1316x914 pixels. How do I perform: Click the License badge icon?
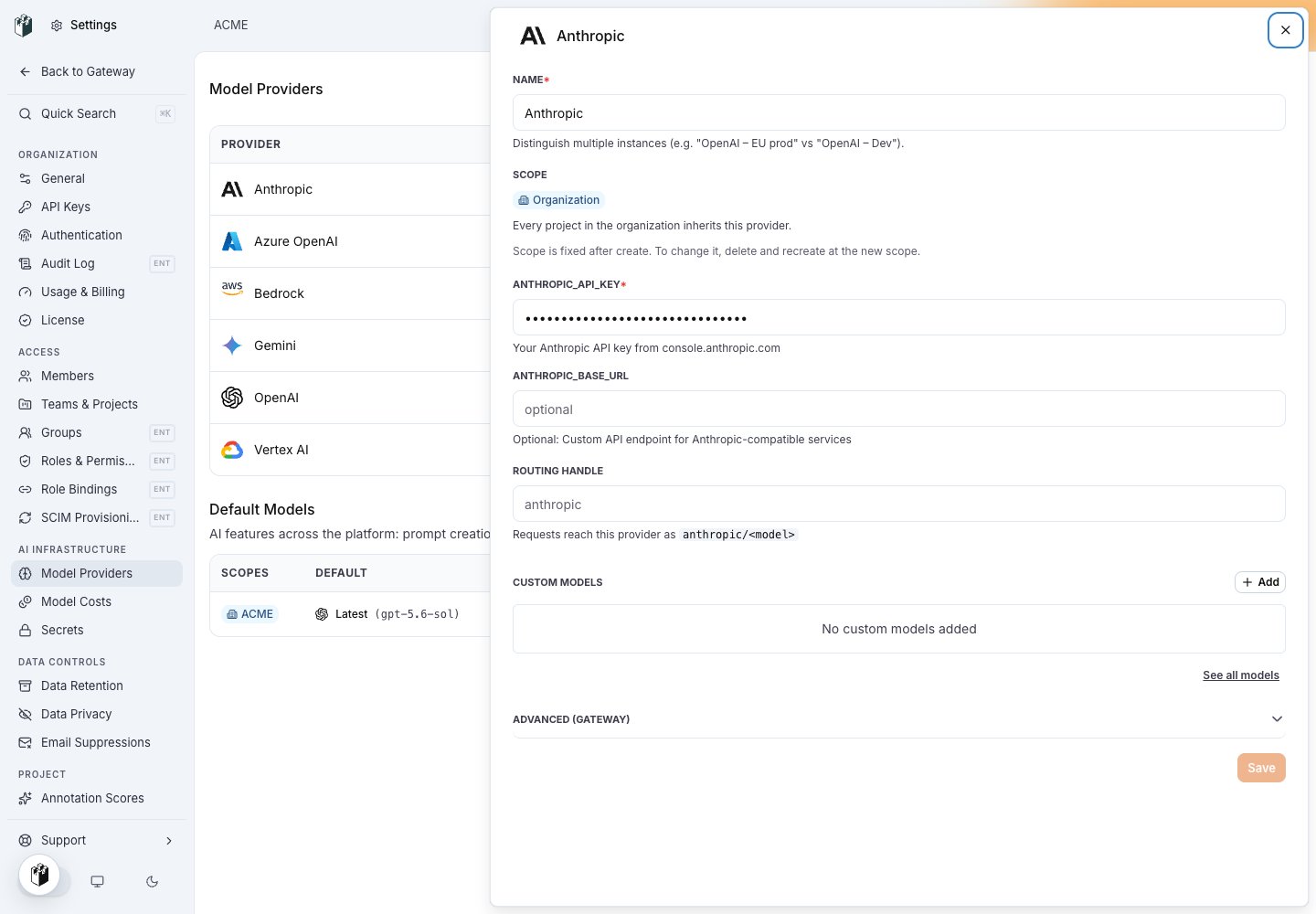click(x=26, y=320)
